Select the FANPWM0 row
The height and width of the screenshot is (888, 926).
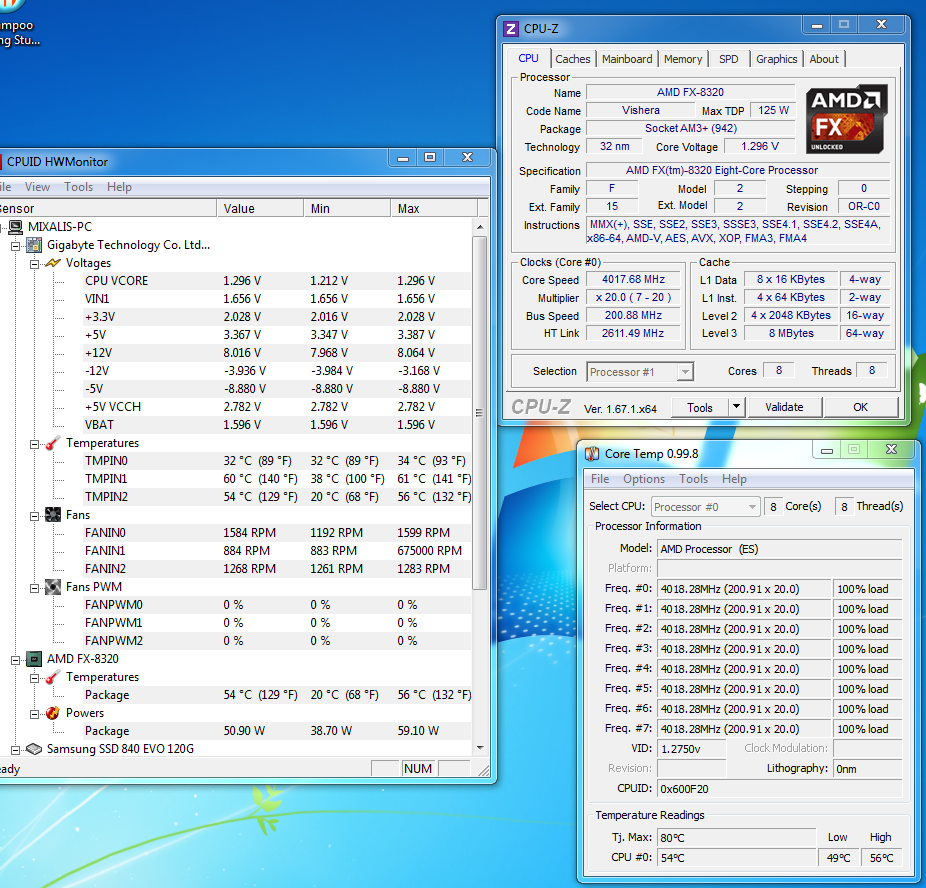click(278, 605)
